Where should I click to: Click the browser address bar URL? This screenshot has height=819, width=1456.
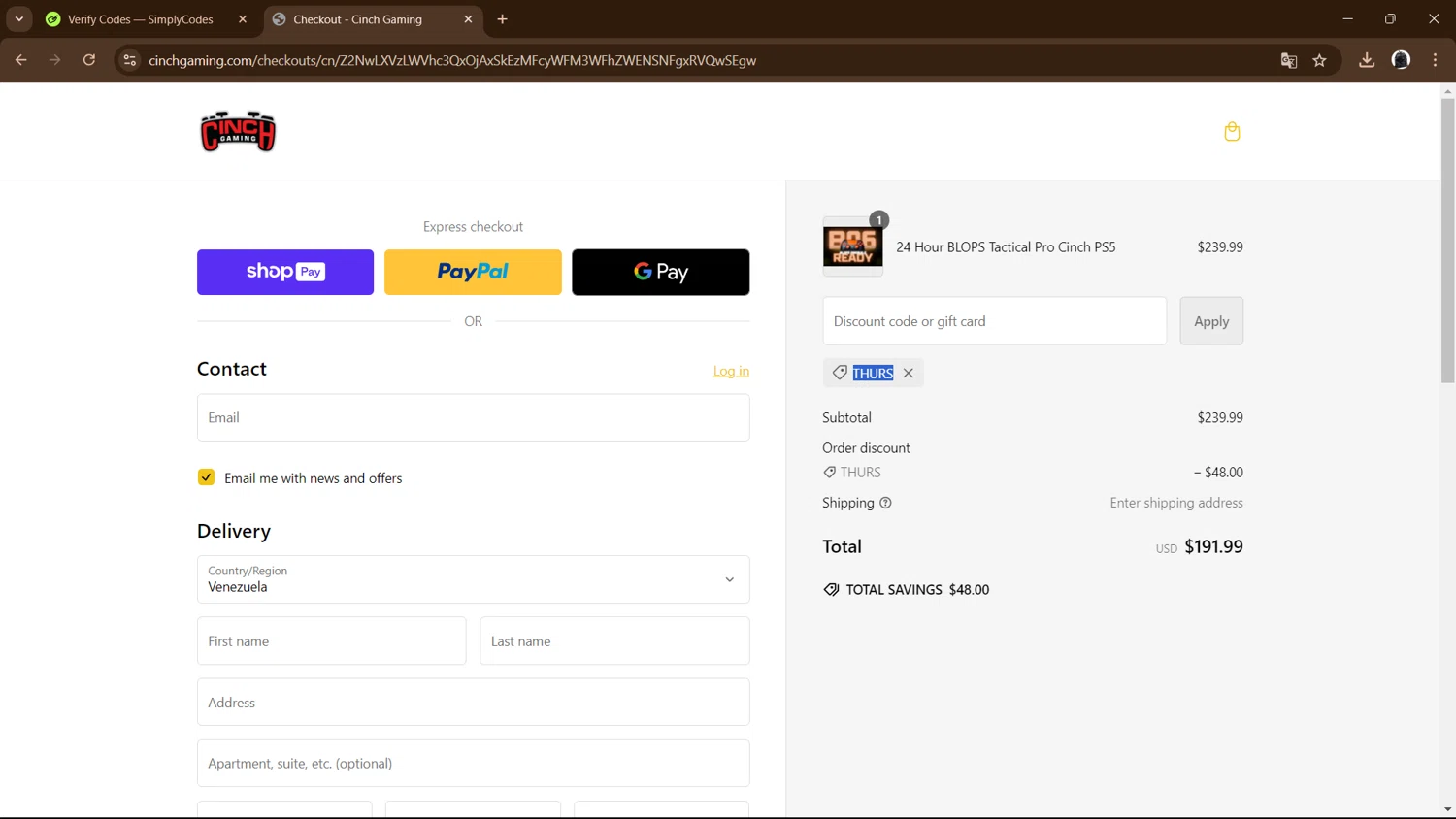(x=452, y=60)
